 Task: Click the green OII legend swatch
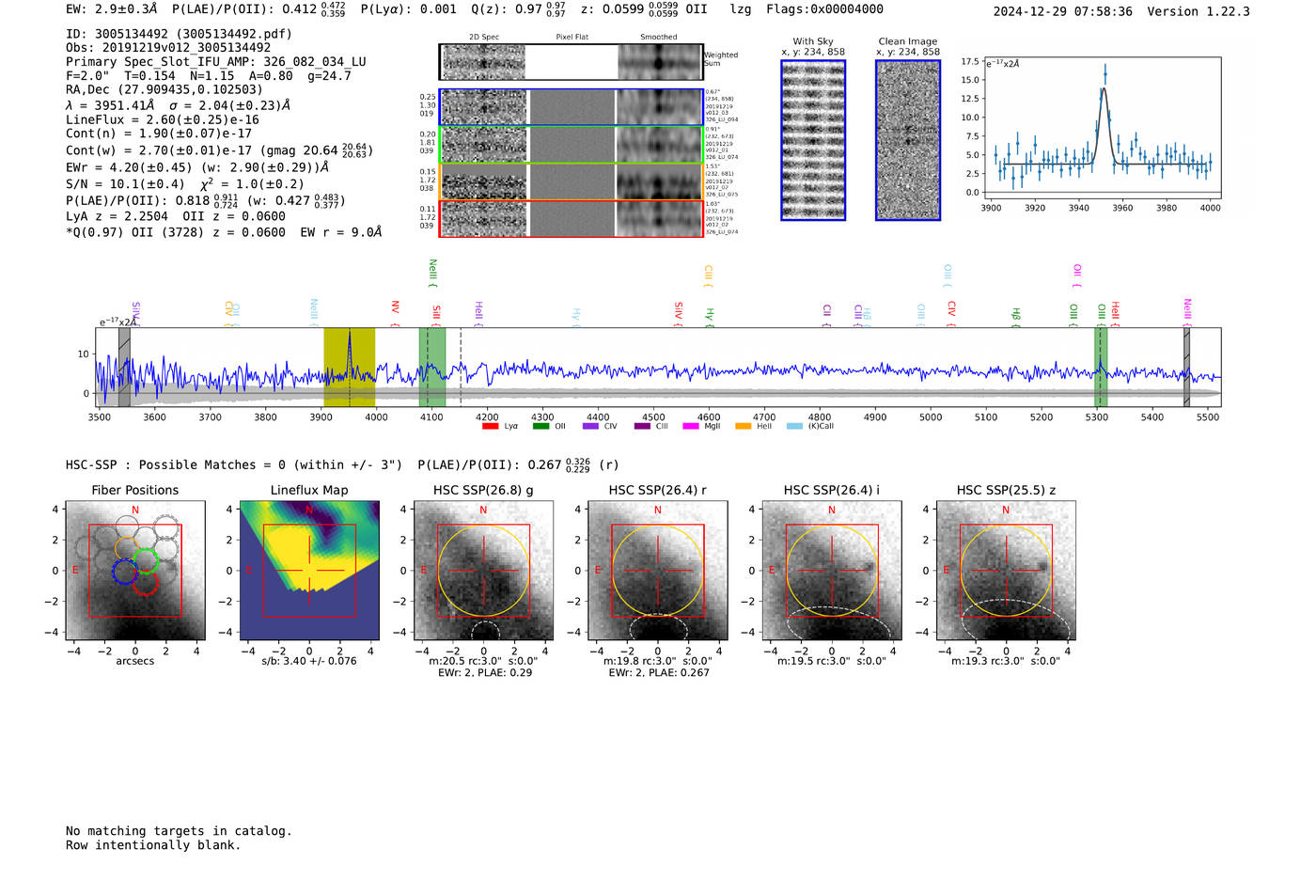click(540, 426)
